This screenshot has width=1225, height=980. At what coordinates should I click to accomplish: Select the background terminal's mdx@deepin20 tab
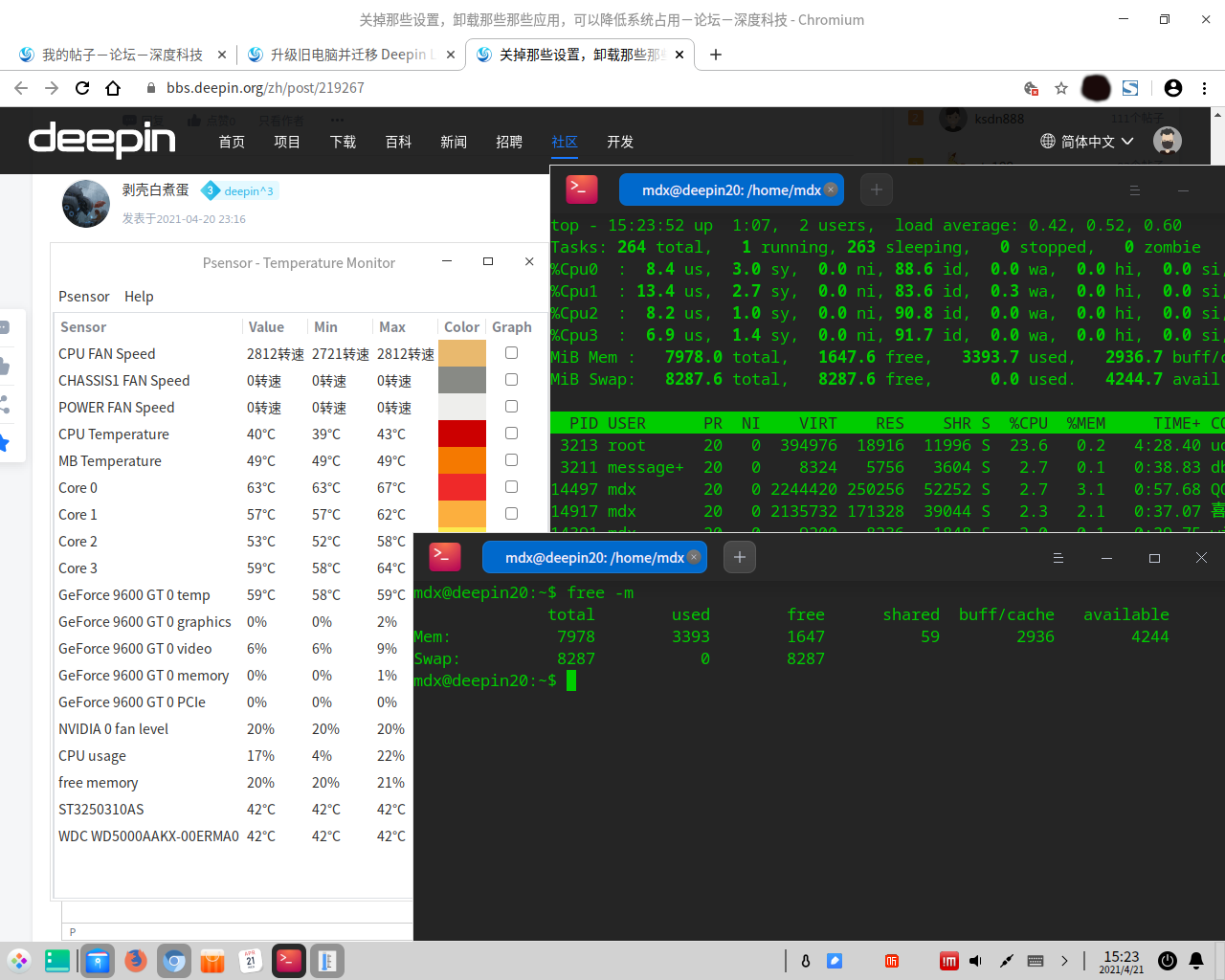point(731,189)
